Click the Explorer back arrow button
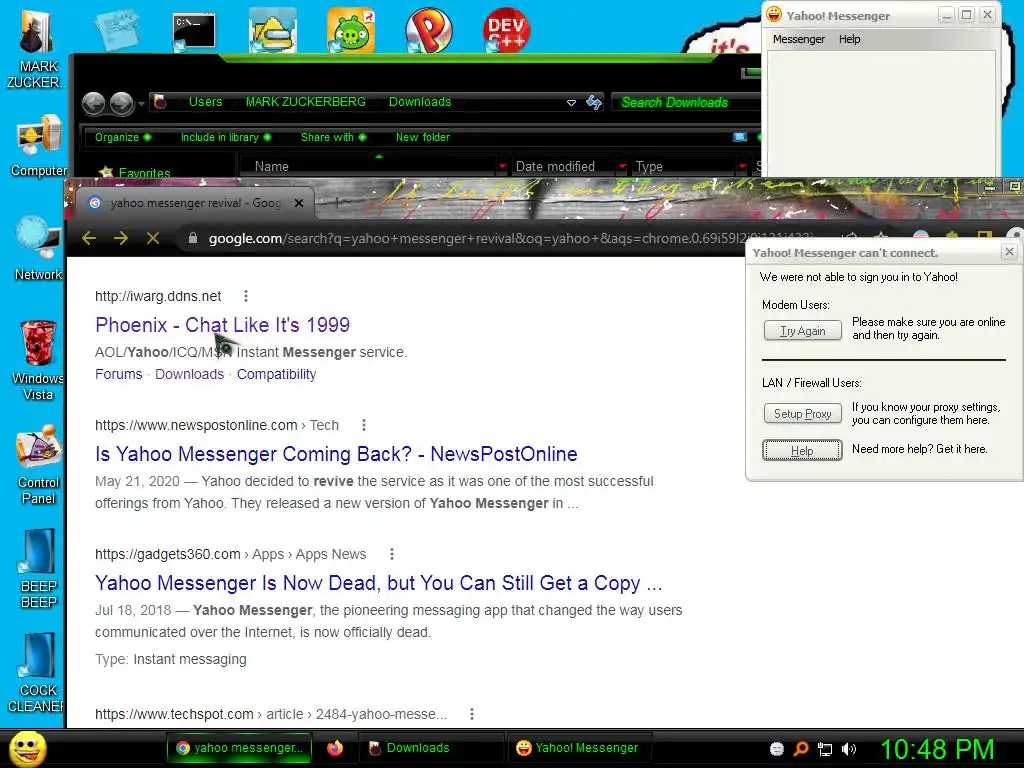Screen dimensions: 1024x768 click(93, 103)
